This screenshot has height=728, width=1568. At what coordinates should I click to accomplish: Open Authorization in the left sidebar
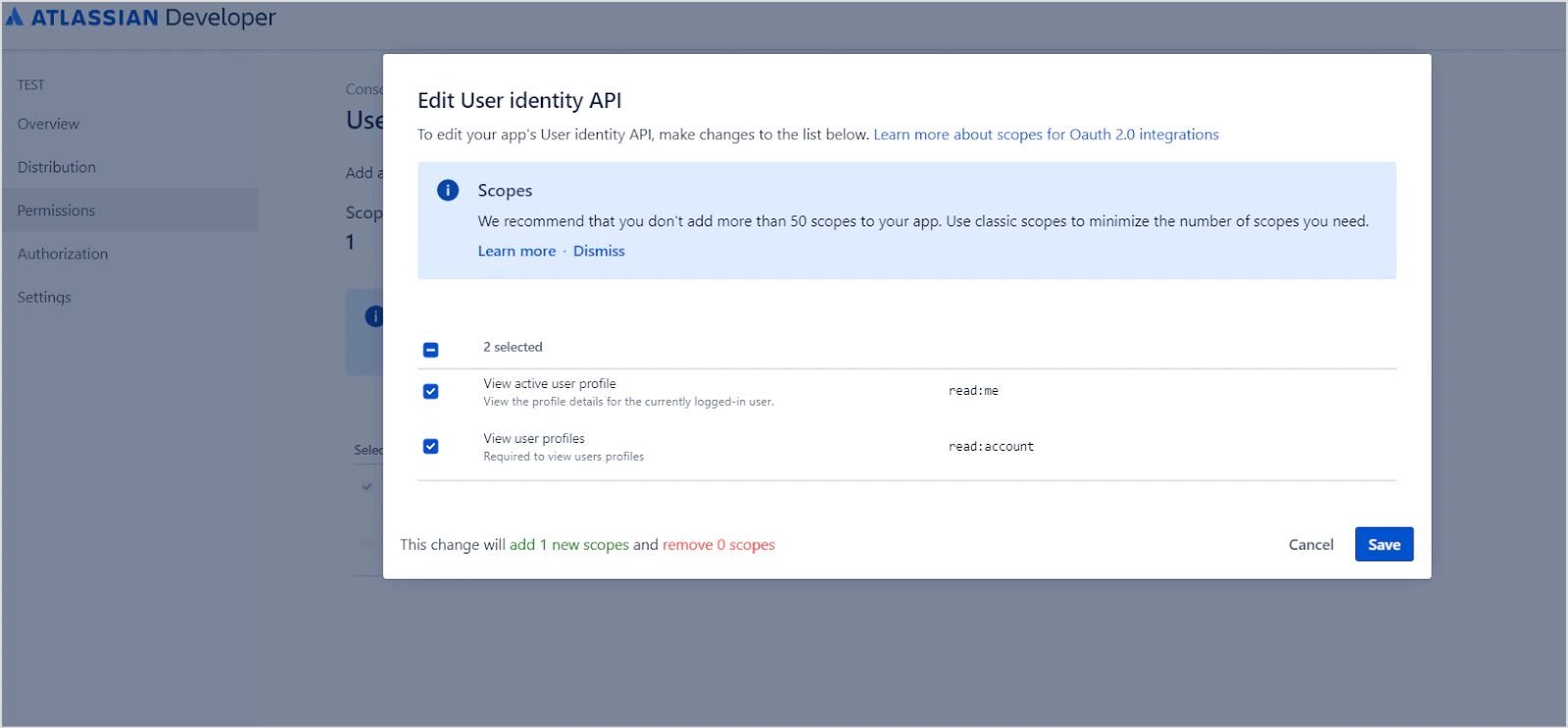[63, 253]
